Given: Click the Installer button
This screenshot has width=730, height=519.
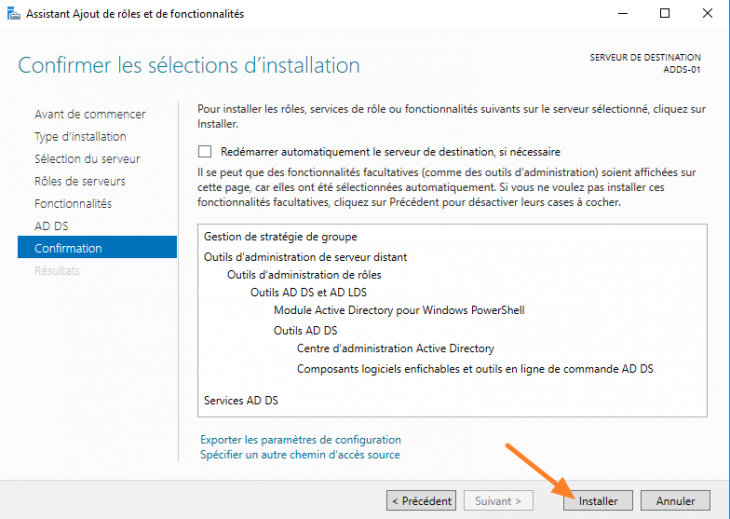Looking at the screenshot, I should click(x=598, y=500).
